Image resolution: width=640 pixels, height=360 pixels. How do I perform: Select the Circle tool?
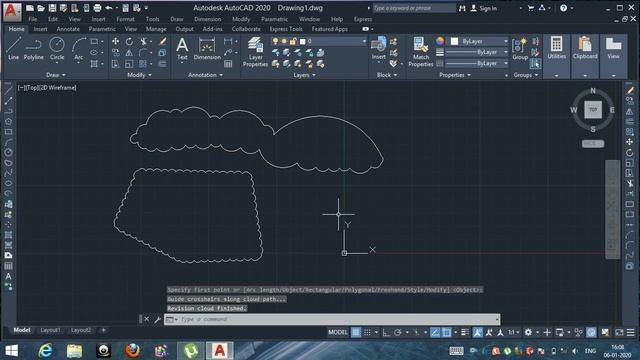(x=57, y=49)
